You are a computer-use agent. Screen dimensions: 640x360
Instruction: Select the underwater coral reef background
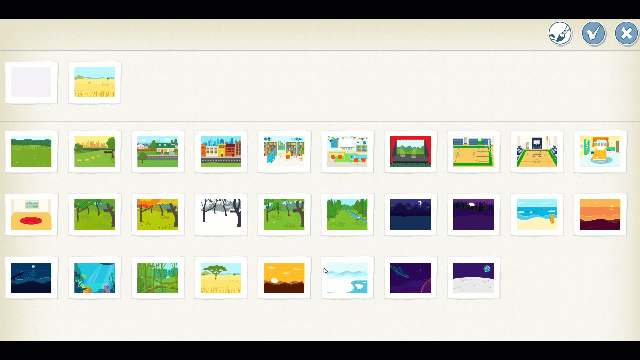94,278
